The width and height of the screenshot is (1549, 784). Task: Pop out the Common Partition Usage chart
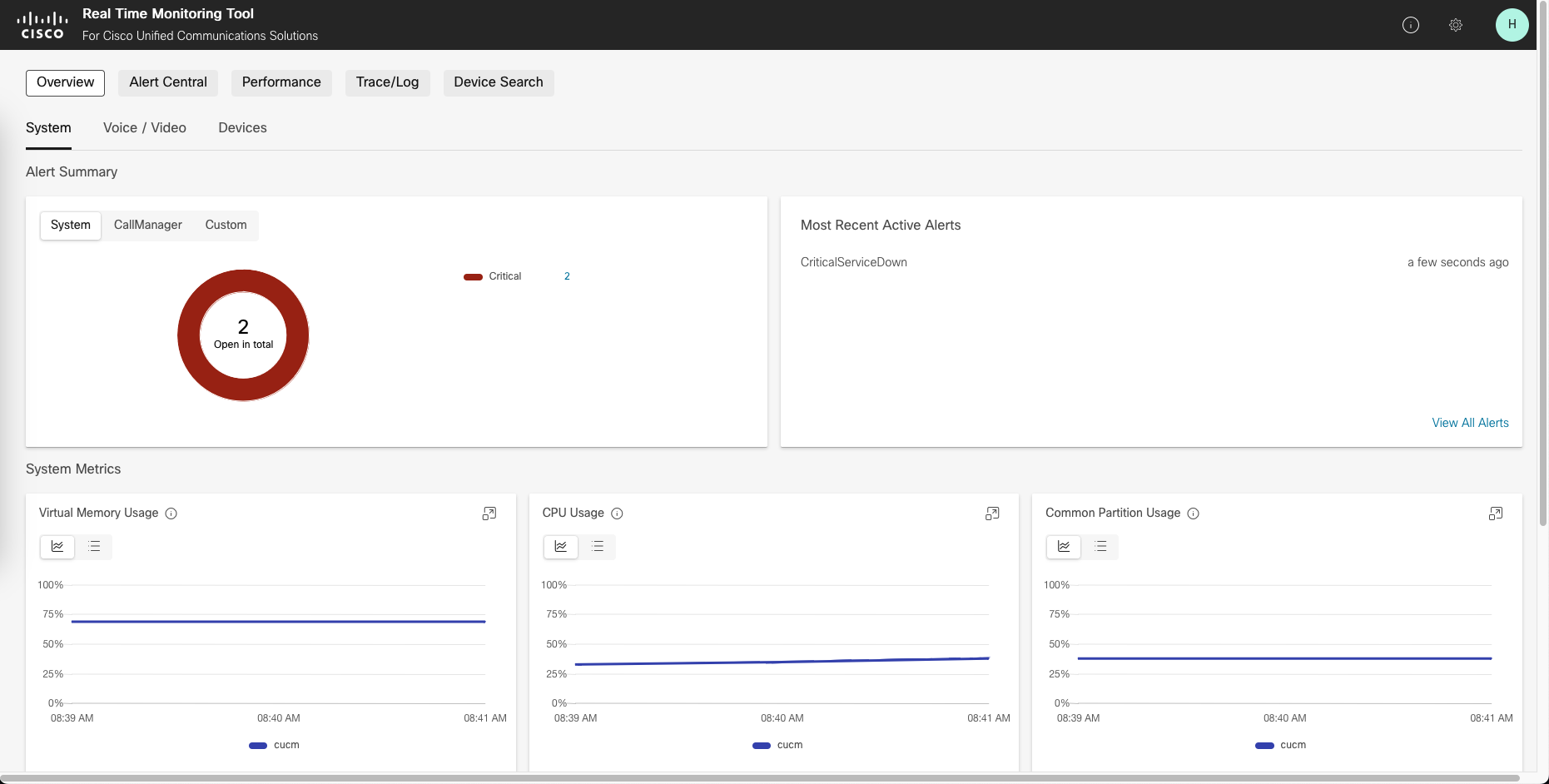[1496, 514]
